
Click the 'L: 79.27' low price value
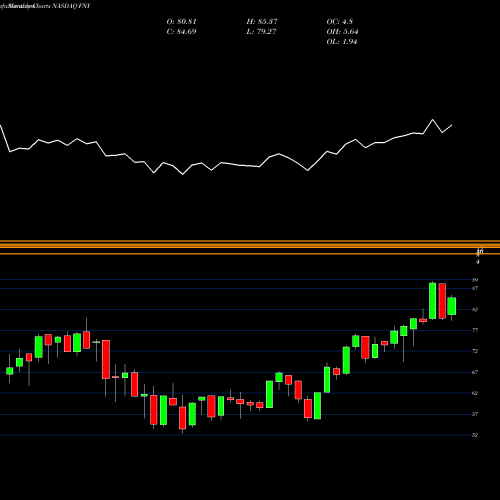click(x=262, y=32)
